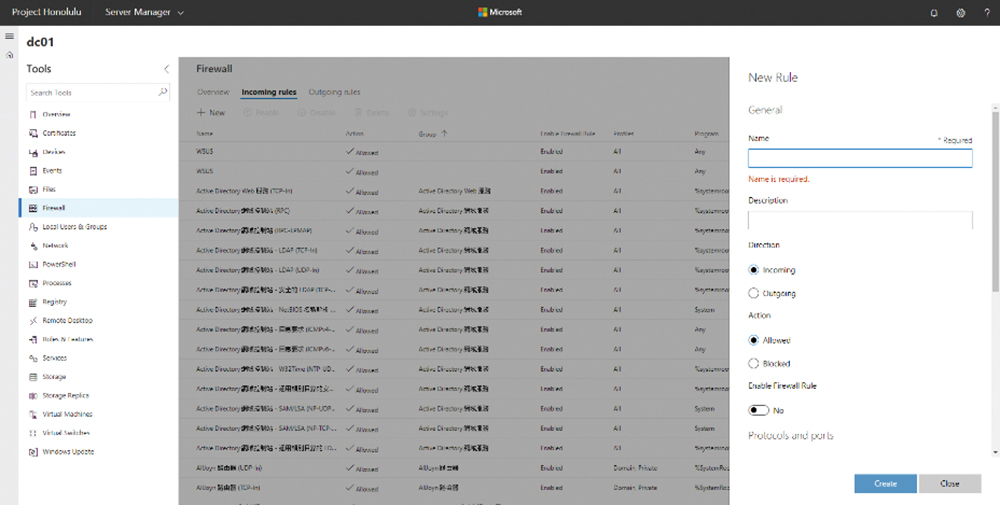
Task: Open the Events tool icon
Action: coord(33,171)
